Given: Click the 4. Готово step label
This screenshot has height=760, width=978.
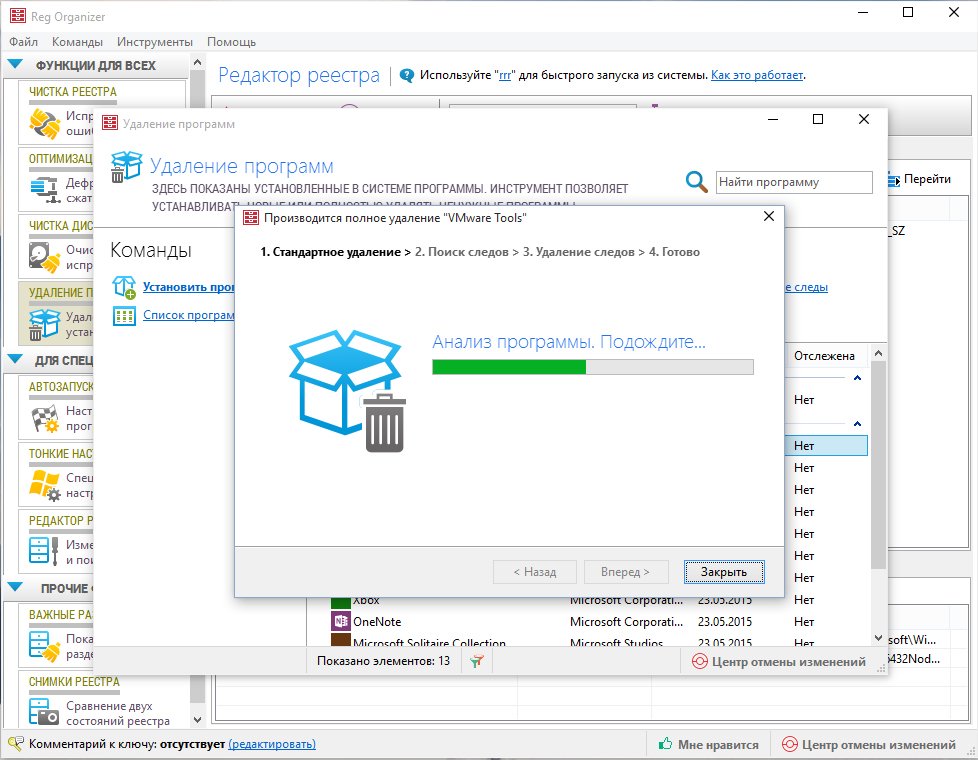Looking at the screenshot, I should point(674,252).
